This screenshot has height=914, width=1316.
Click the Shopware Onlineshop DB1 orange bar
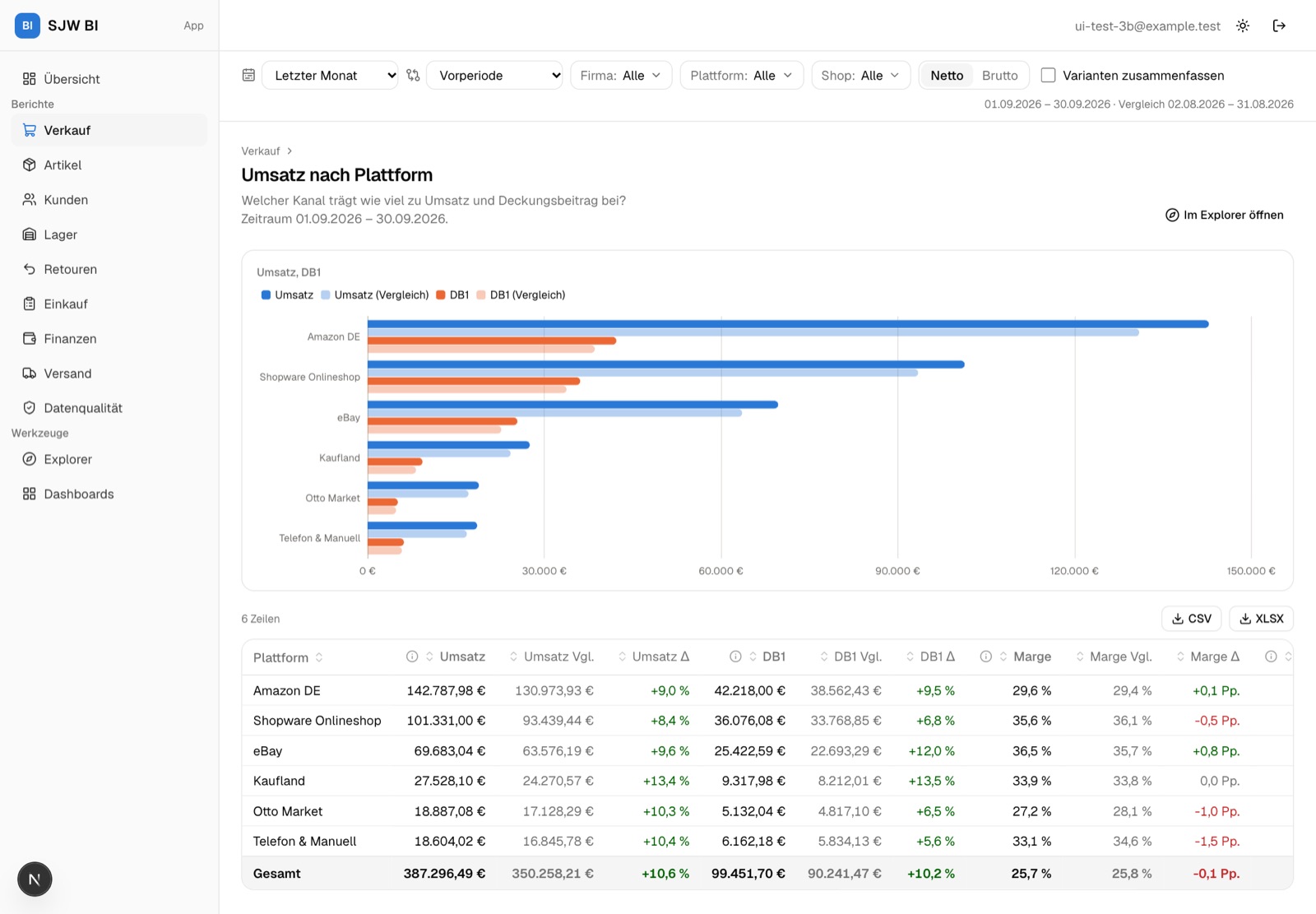point(474,381)
